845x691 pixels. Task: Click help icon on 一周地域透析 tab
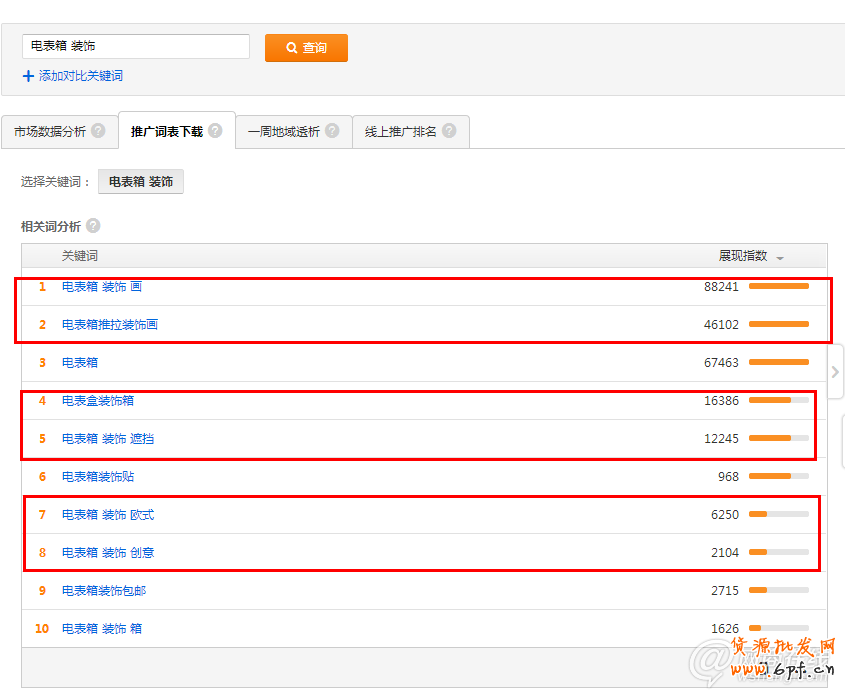332,131
